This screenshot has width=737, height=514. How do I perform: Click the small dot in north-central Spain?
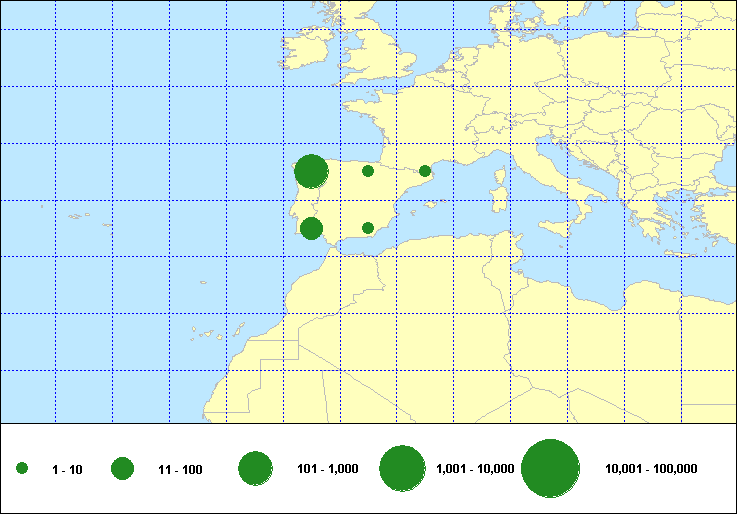(x=368, y=171)
